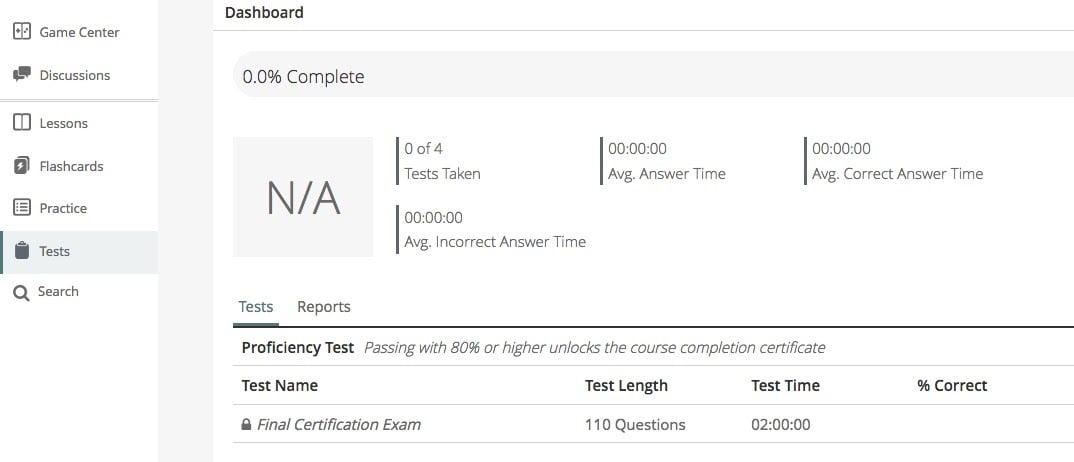The width and height of the screenshot is (1074, 462).
Task: Open Game Center from the sidebar
Action: (79, 32)
